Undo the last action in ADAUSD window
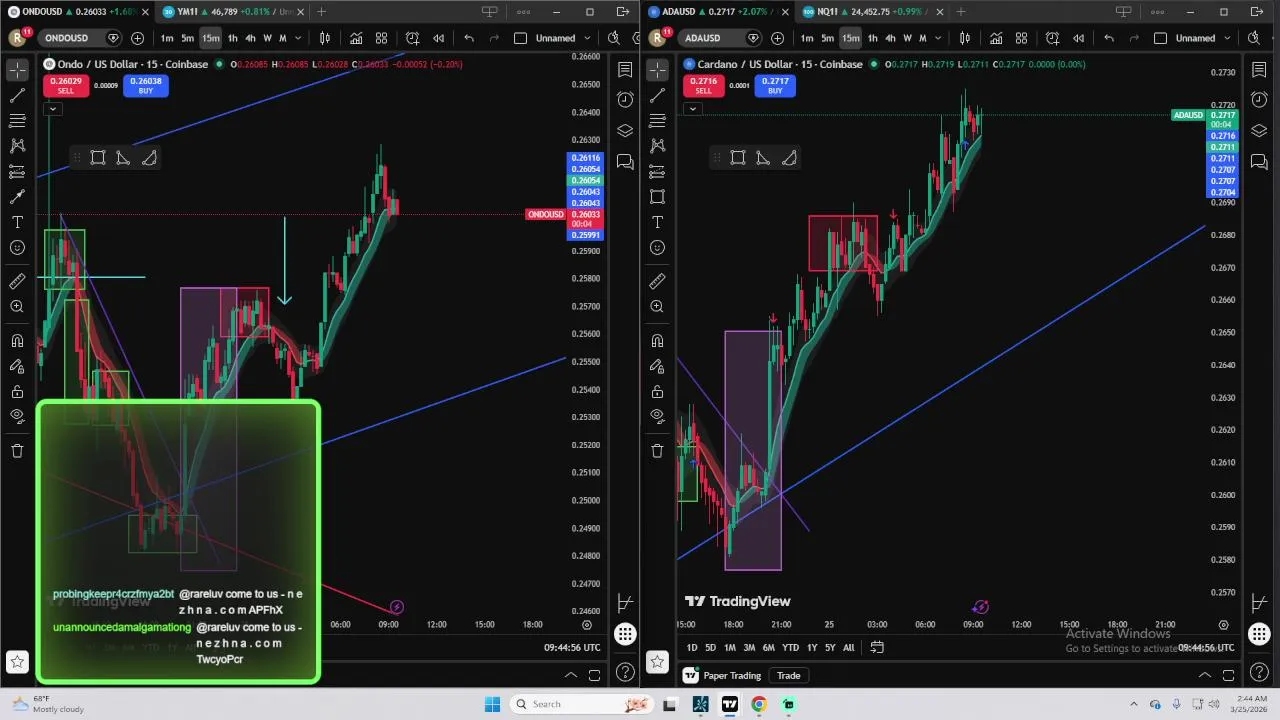1280x720 pixels. tap(1109, 38)
